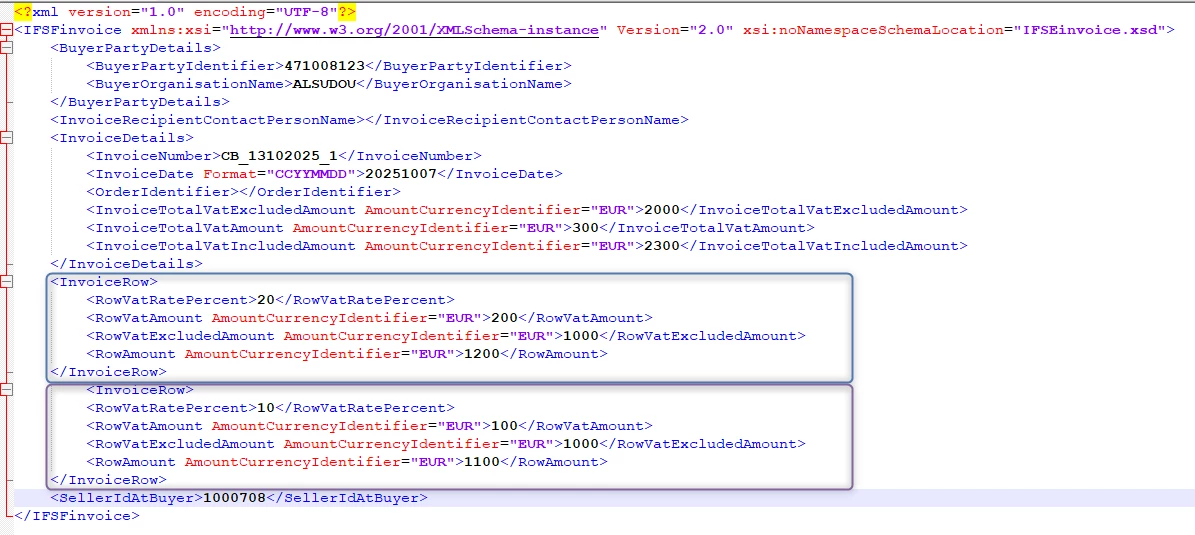The image size is (1195, 535).
Task: Click the RowAmount value 1200
Action: click(482, 354)
